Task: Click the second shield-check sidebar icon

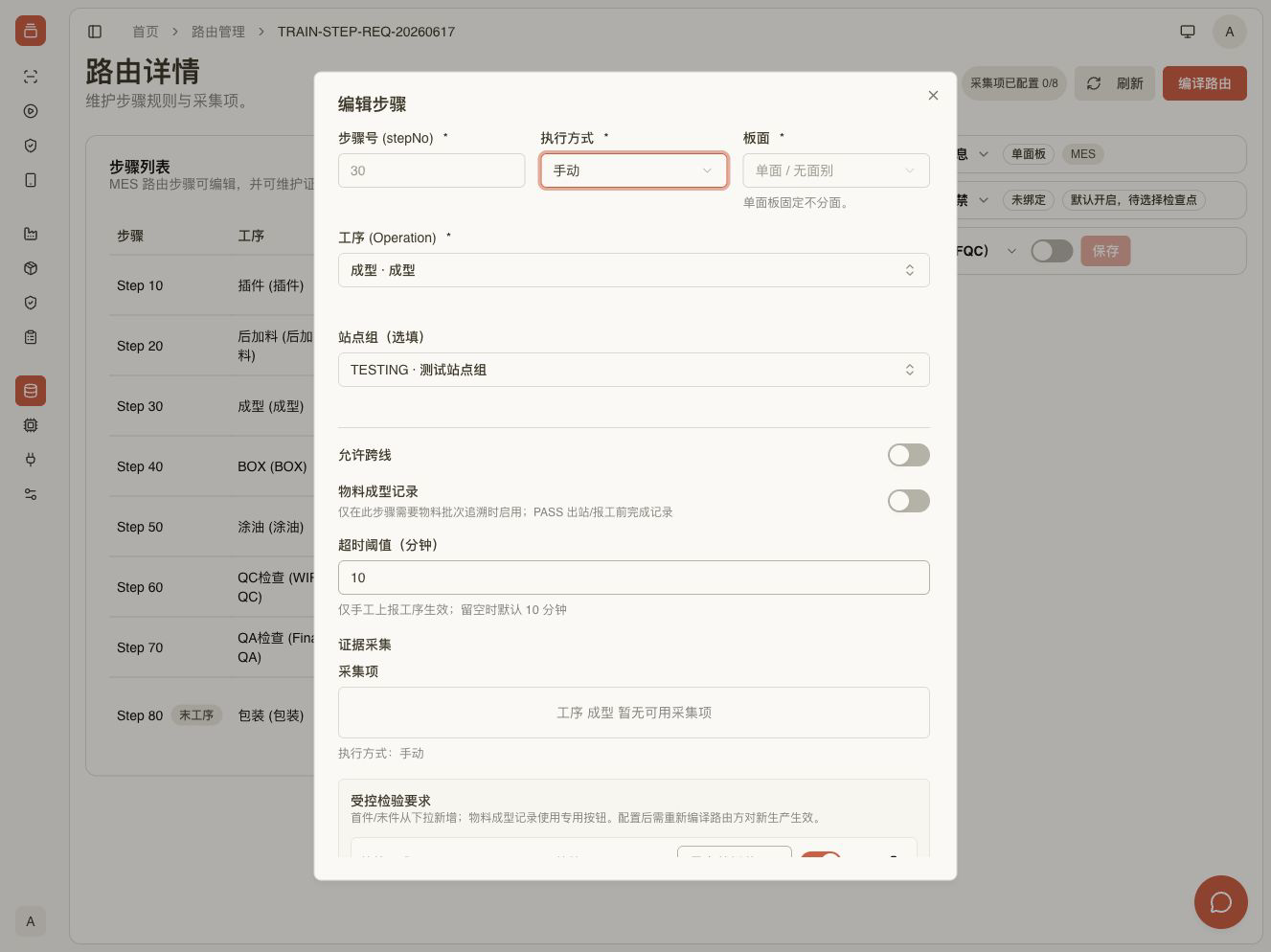Action: (x=31, y=303)
